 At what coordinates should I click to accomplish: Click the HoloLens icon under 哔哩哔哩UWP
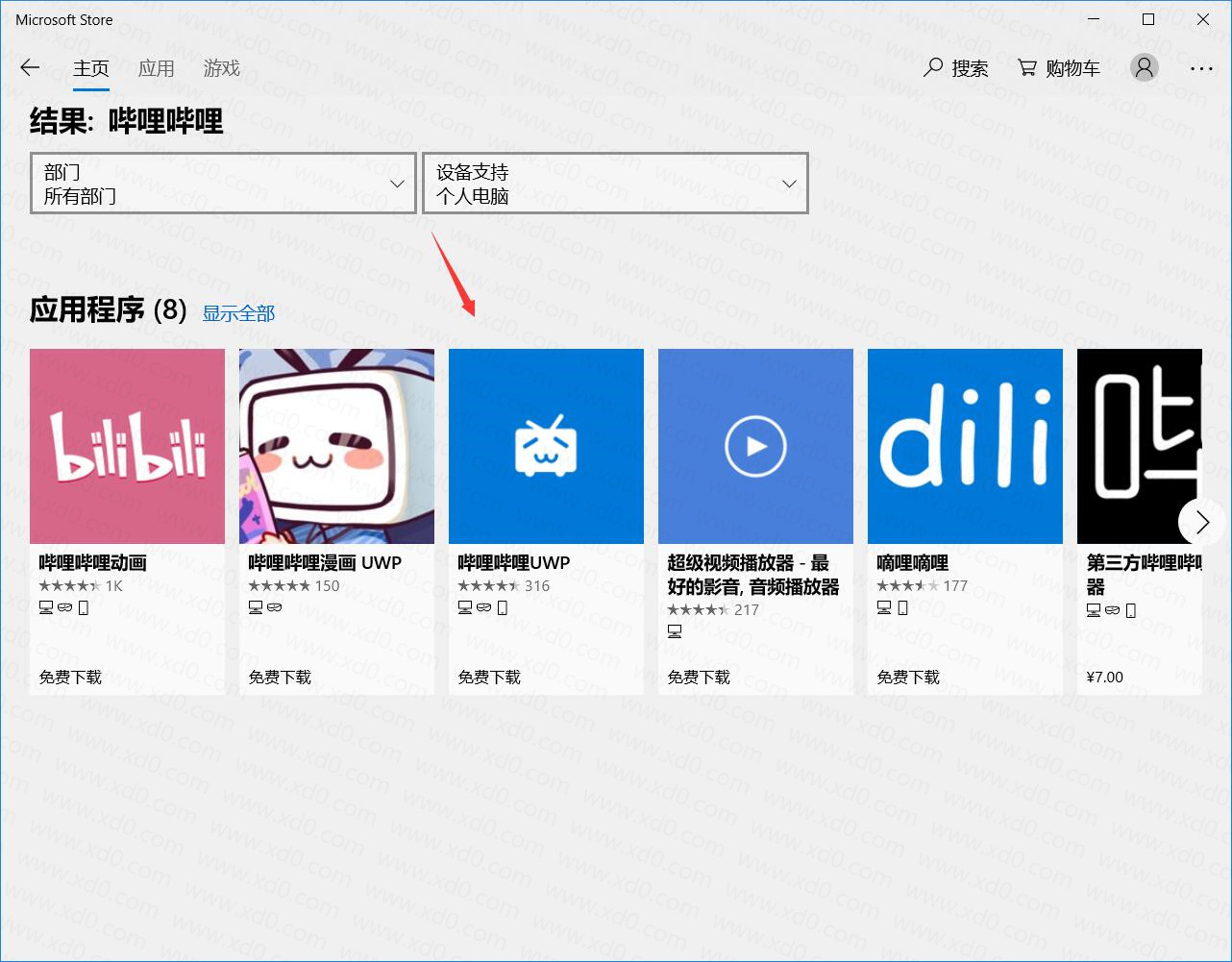tap(484, 607)
